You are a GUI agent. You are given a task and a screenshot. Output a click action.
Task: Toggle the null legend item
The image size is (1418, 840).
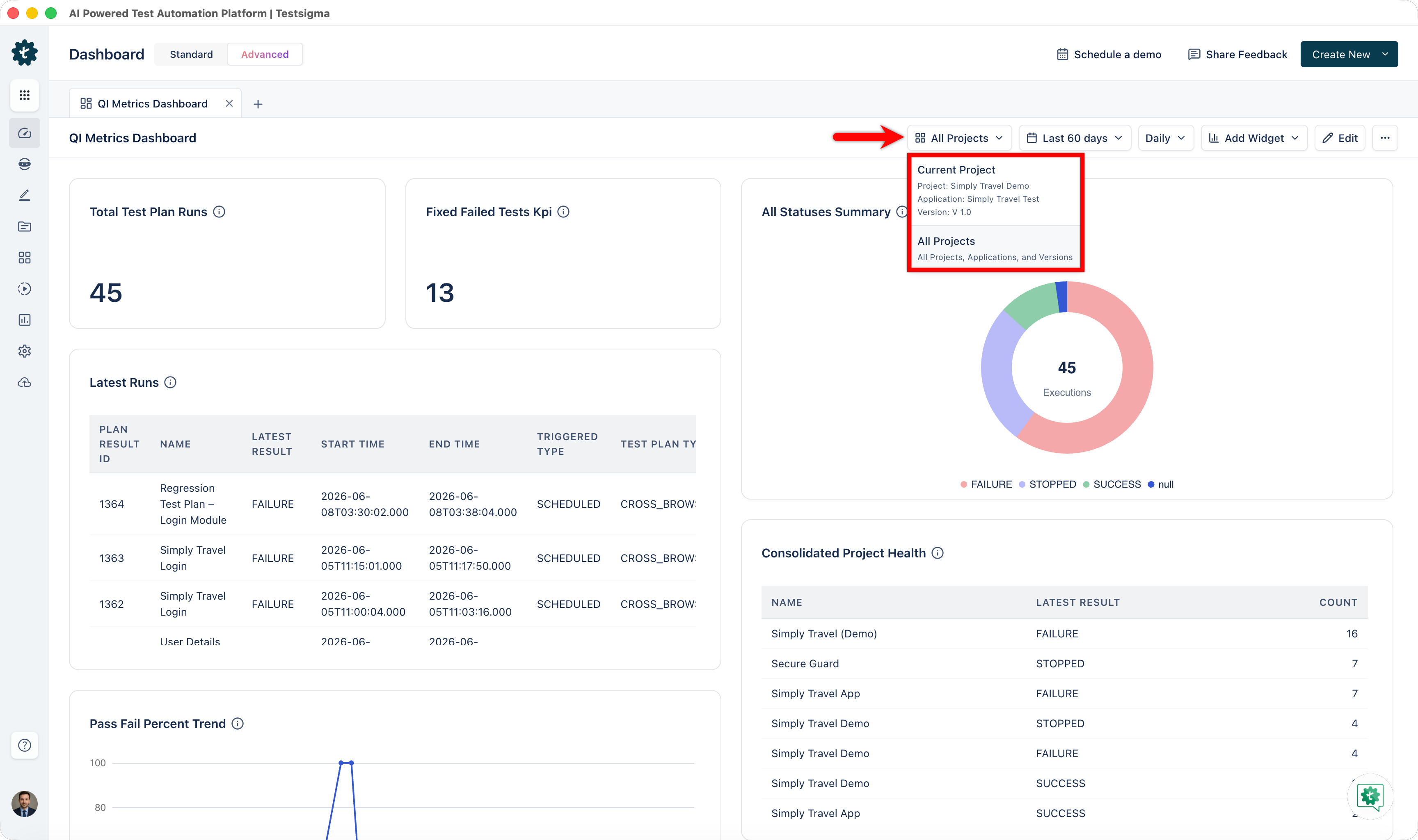pyautogui.click(x=1160, y=484)
